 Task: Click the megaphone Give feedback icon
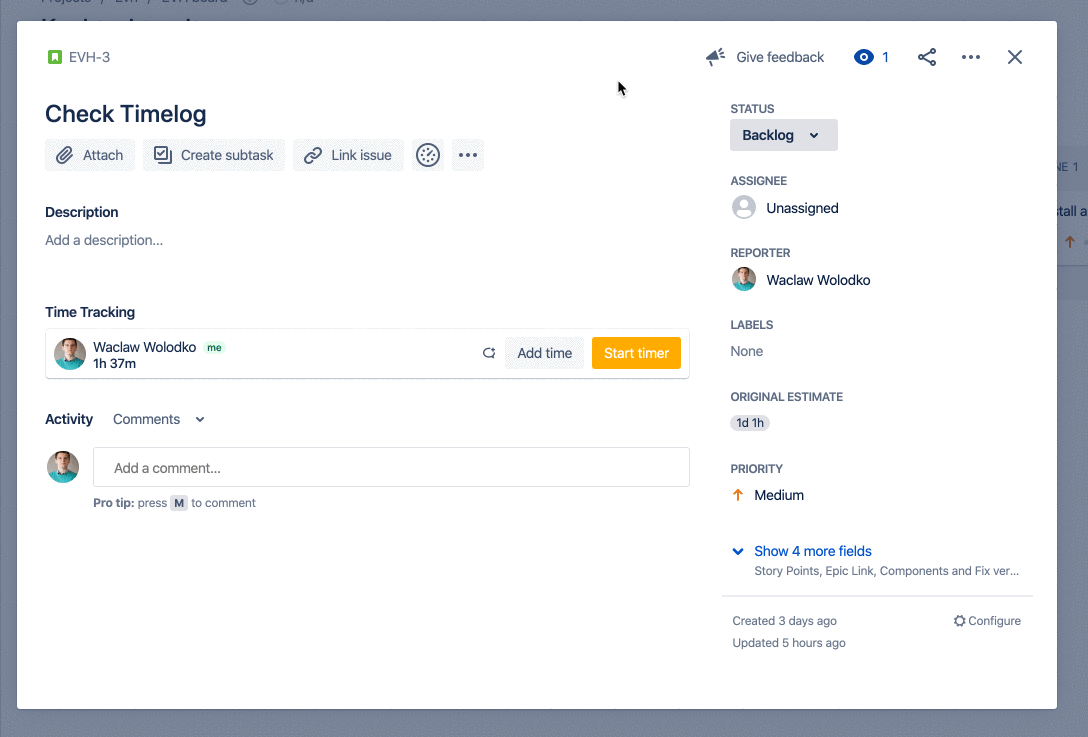(x=715, y=57)
